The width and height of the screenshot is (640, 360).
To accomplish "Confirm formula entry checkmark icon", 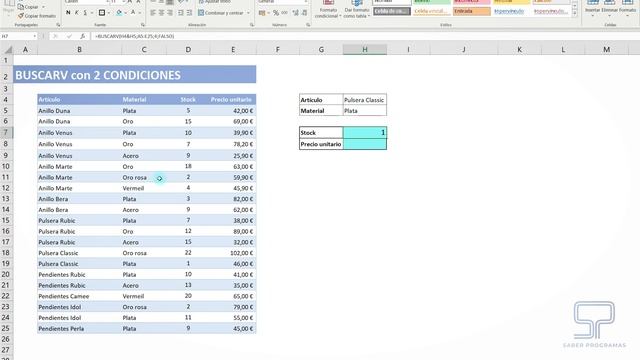I will [69, 36].
